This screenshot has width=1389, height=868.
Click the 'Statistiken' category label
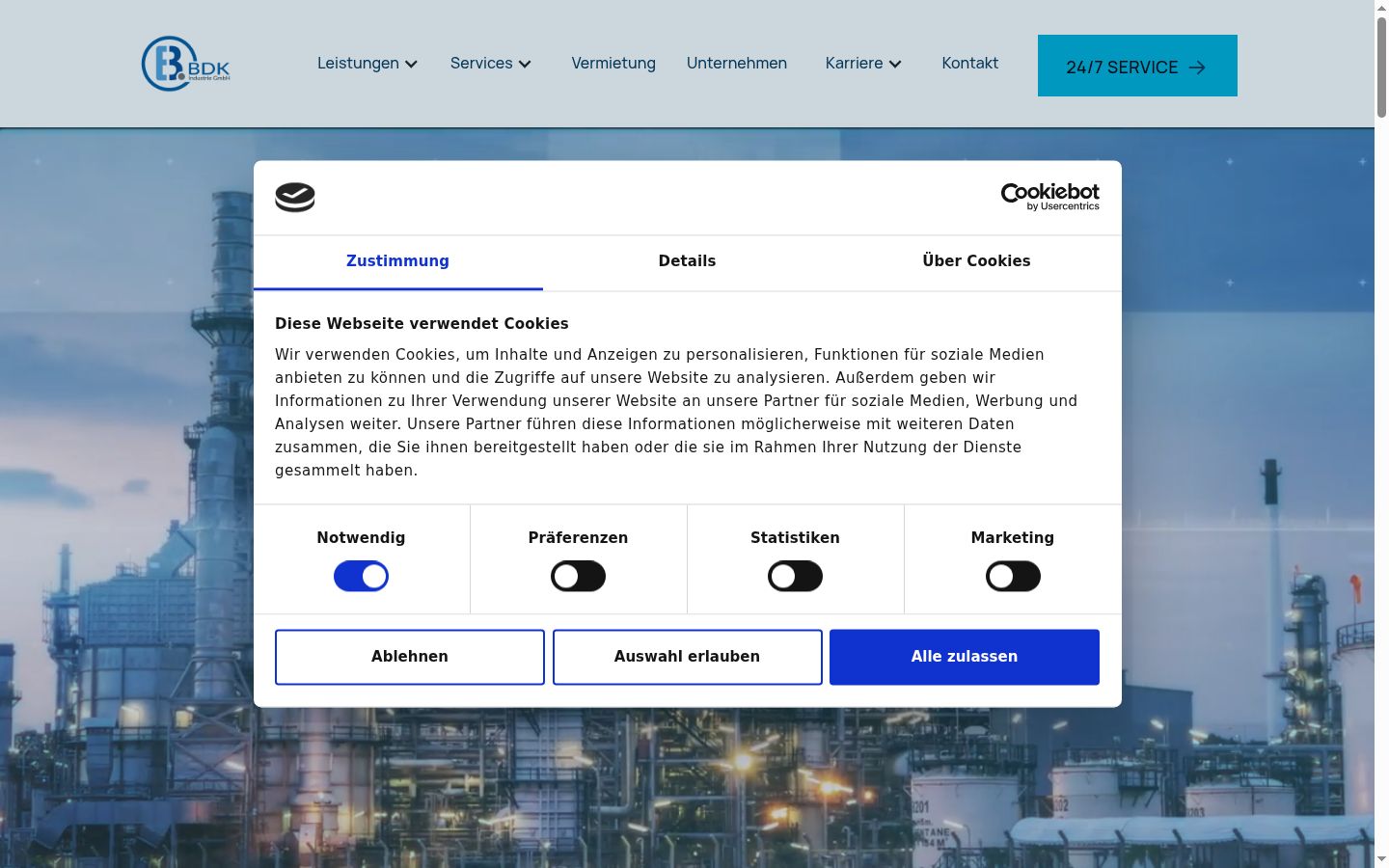pyautogui.click(x=795, y=538)
